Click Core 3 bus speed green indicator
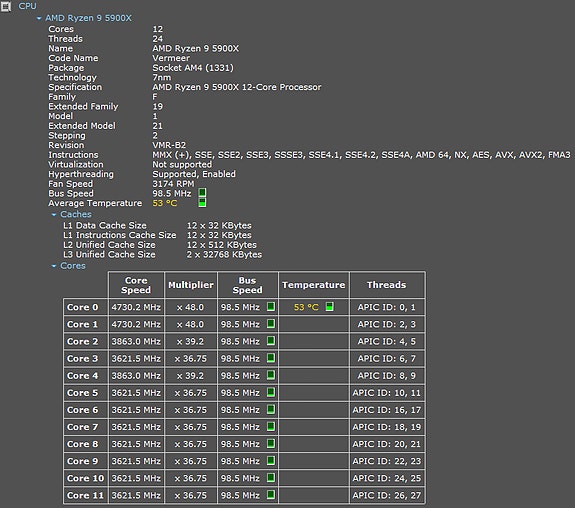 (271, 358)
